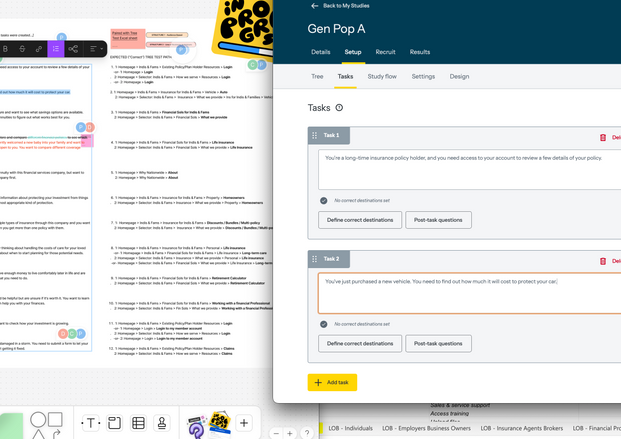Open LOB - Insurance Agents Brokers sheet tab

522,428
